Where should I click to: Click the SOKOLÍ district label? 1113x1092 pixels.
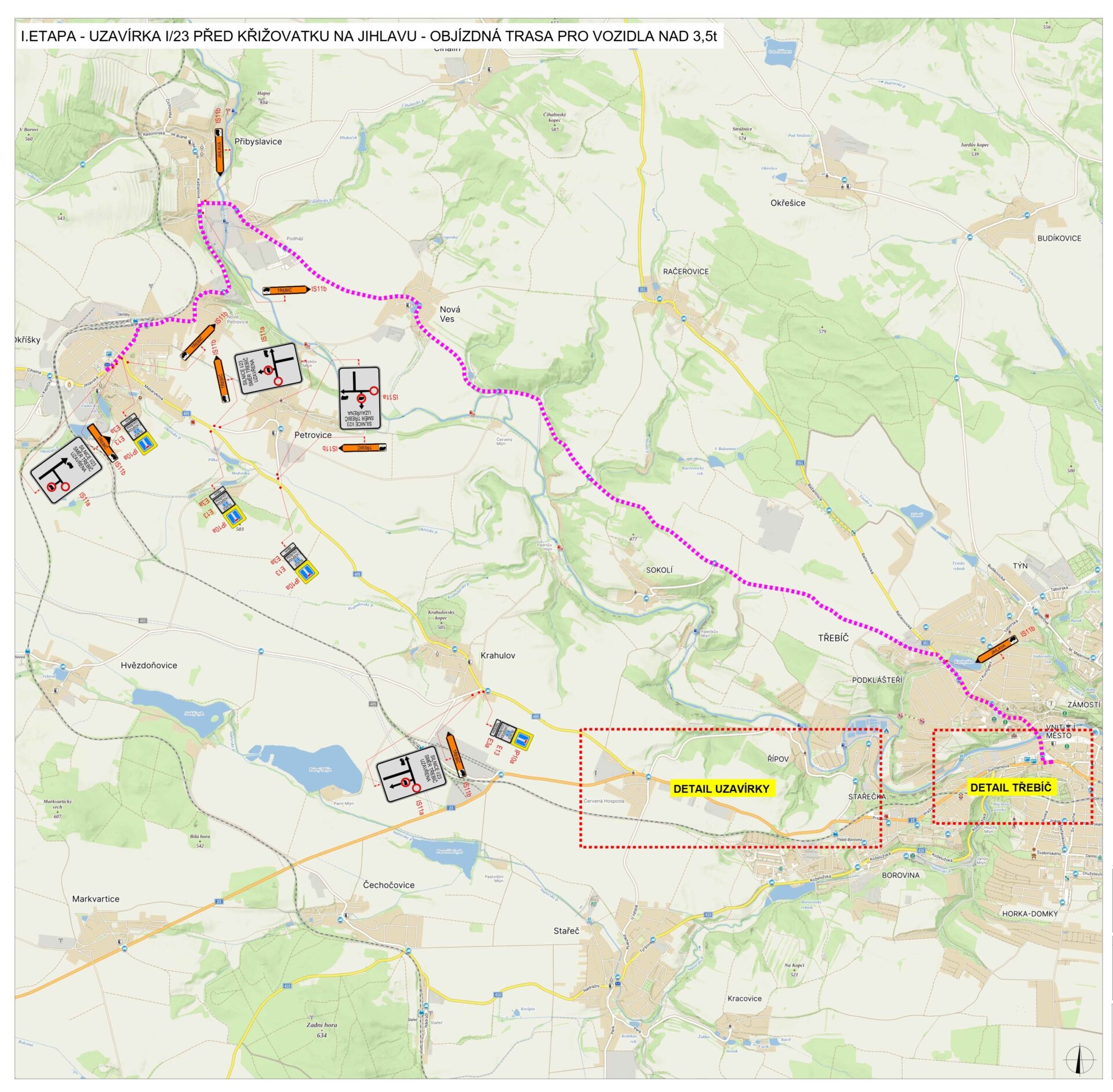pos(659,570)
